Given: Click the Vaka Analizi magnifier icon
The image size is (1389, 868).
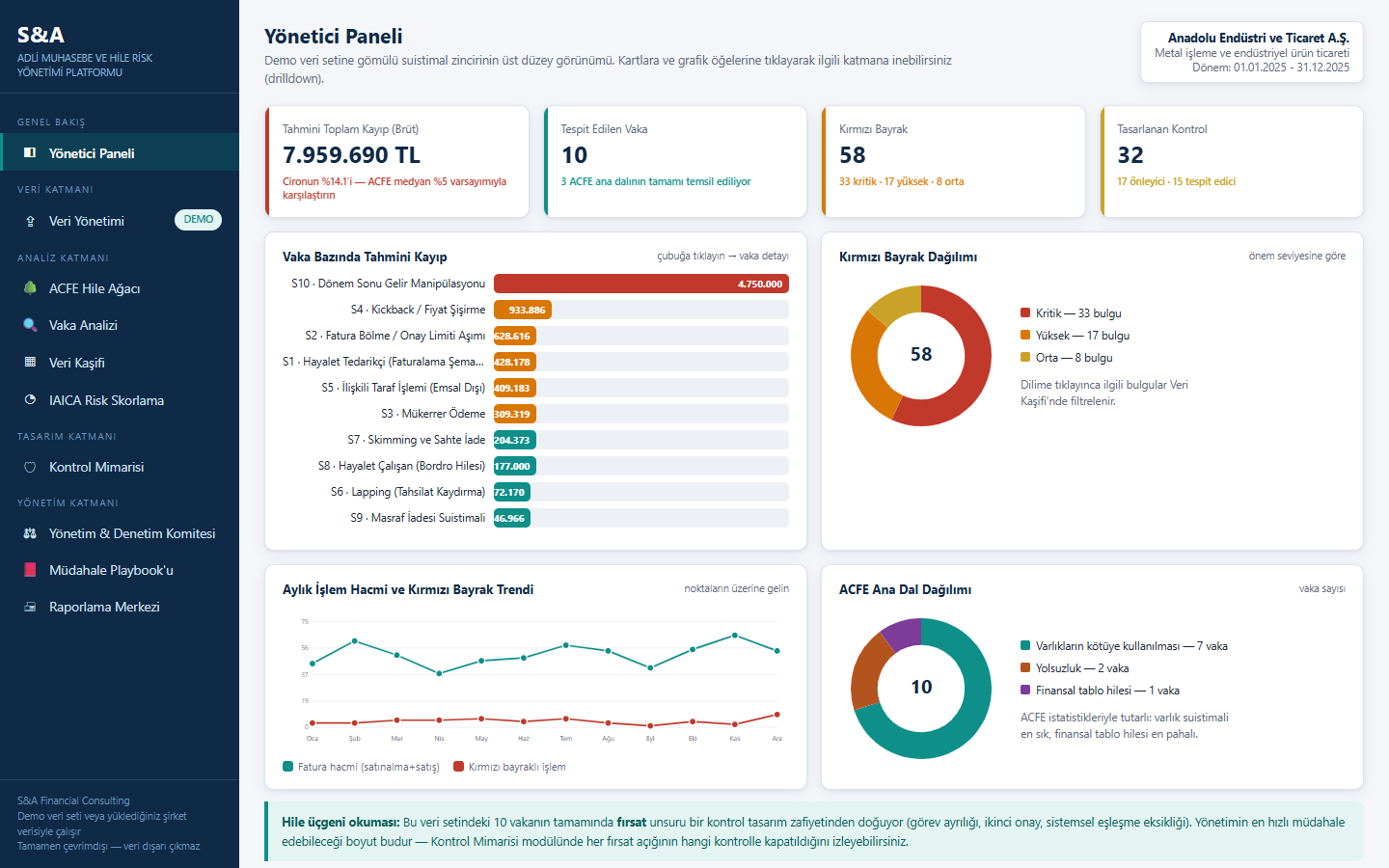Looking at the screenshot, I should click(x=30, y=325).
